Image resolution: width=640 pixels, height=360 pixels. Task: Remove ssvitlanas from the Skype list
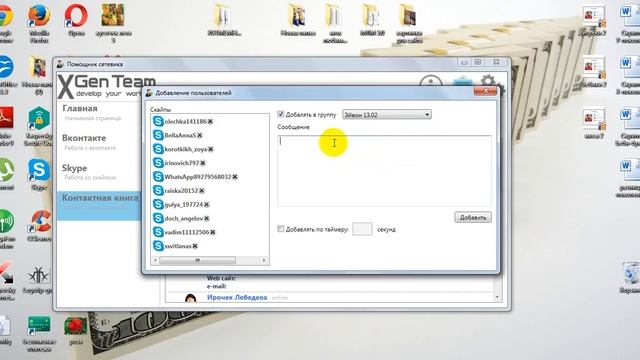tap(195, 246)
